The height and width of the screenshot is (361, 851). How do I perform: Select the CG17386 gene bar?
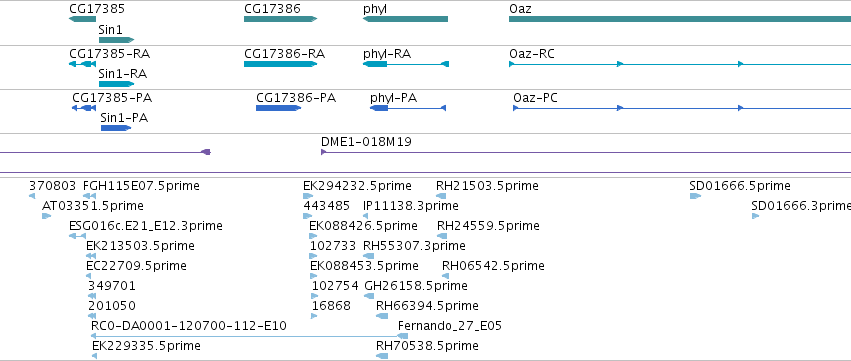point(281,19)
